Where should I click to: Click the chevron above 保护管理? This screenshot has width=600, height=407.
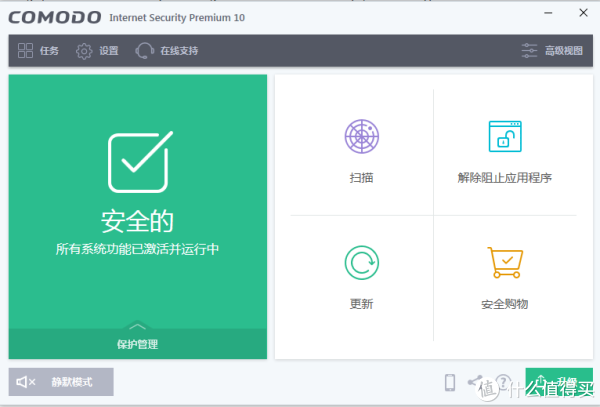[138, 326]
